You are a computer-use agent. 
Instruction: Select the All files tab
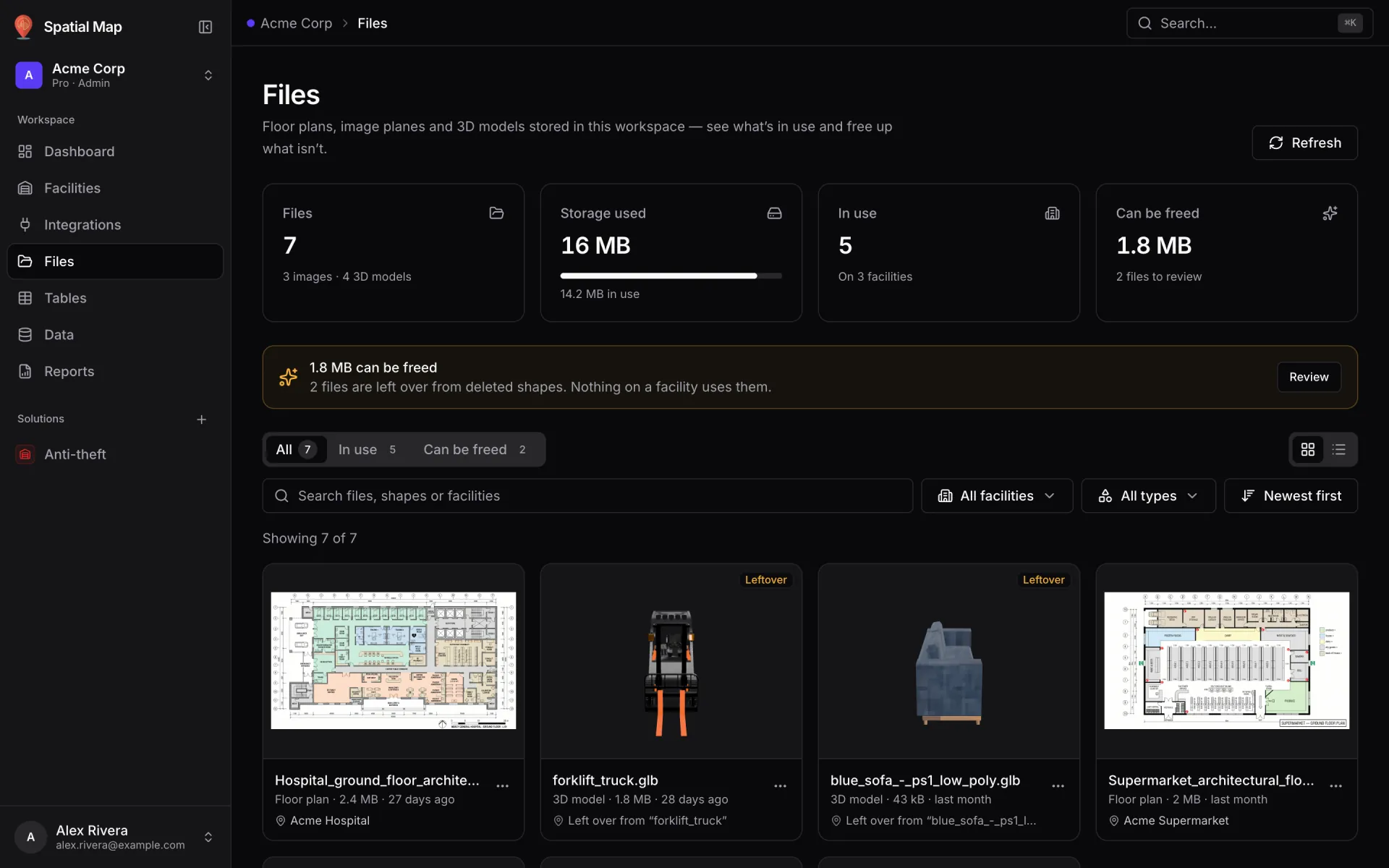tap(296, 449)
